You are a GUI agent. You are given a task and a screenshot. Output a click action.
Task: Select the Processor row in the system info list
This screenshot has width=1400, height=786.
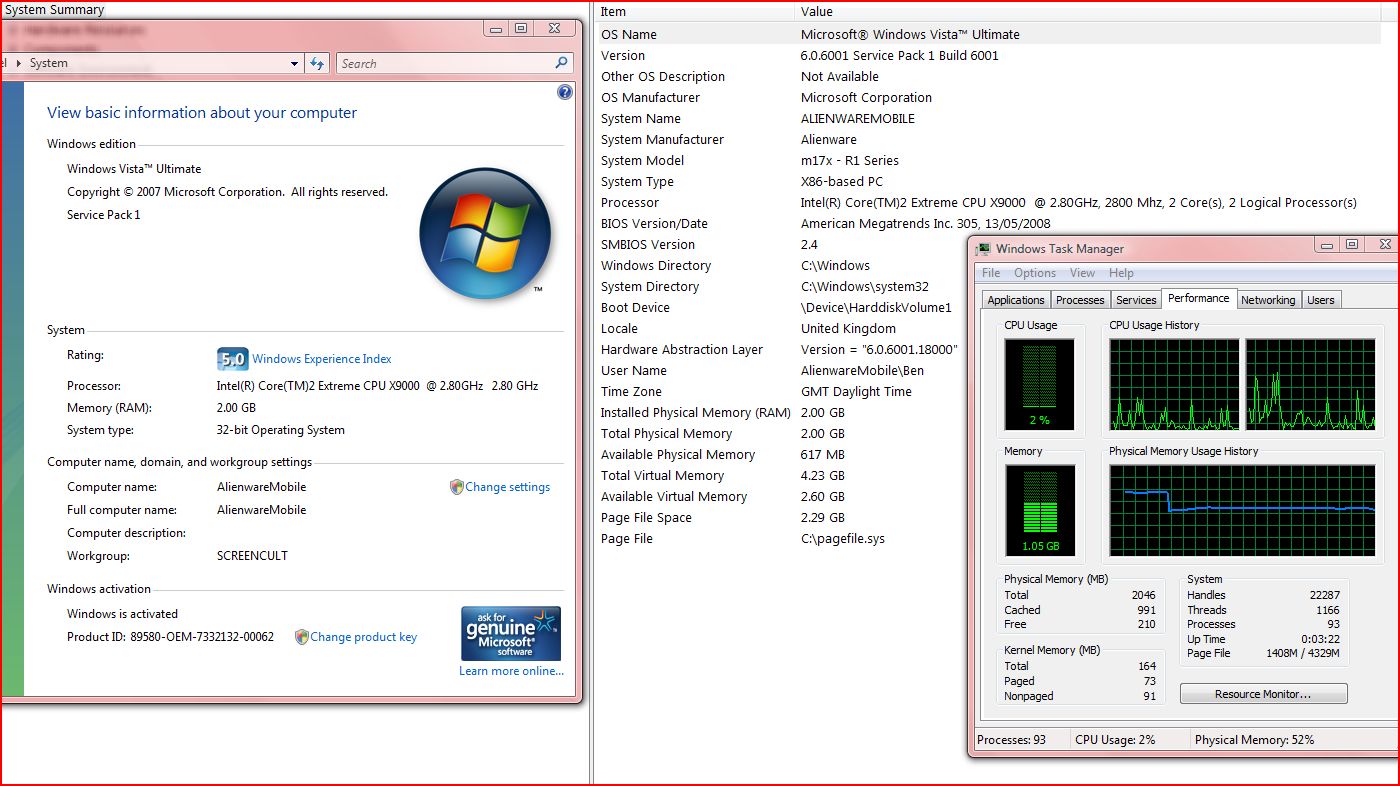[x=988, y=202]
